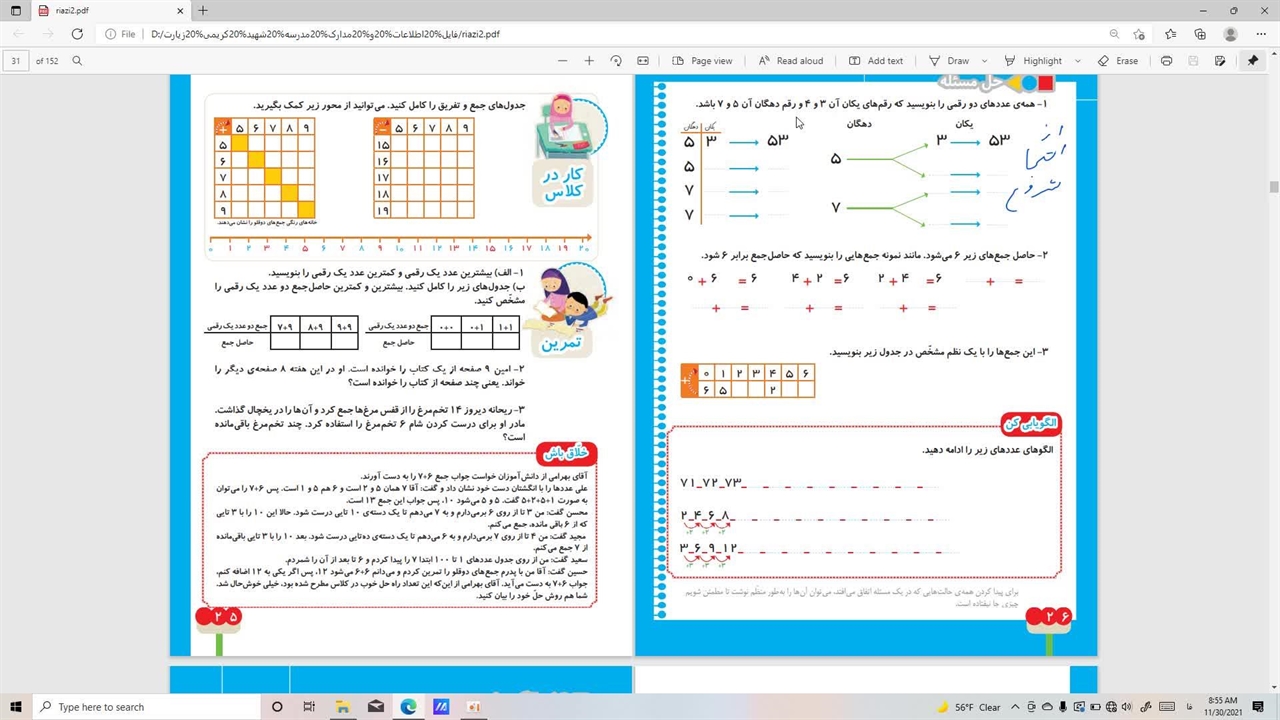
Task: Toggle Read aloud mode
Action: click(x=790, y=61)
